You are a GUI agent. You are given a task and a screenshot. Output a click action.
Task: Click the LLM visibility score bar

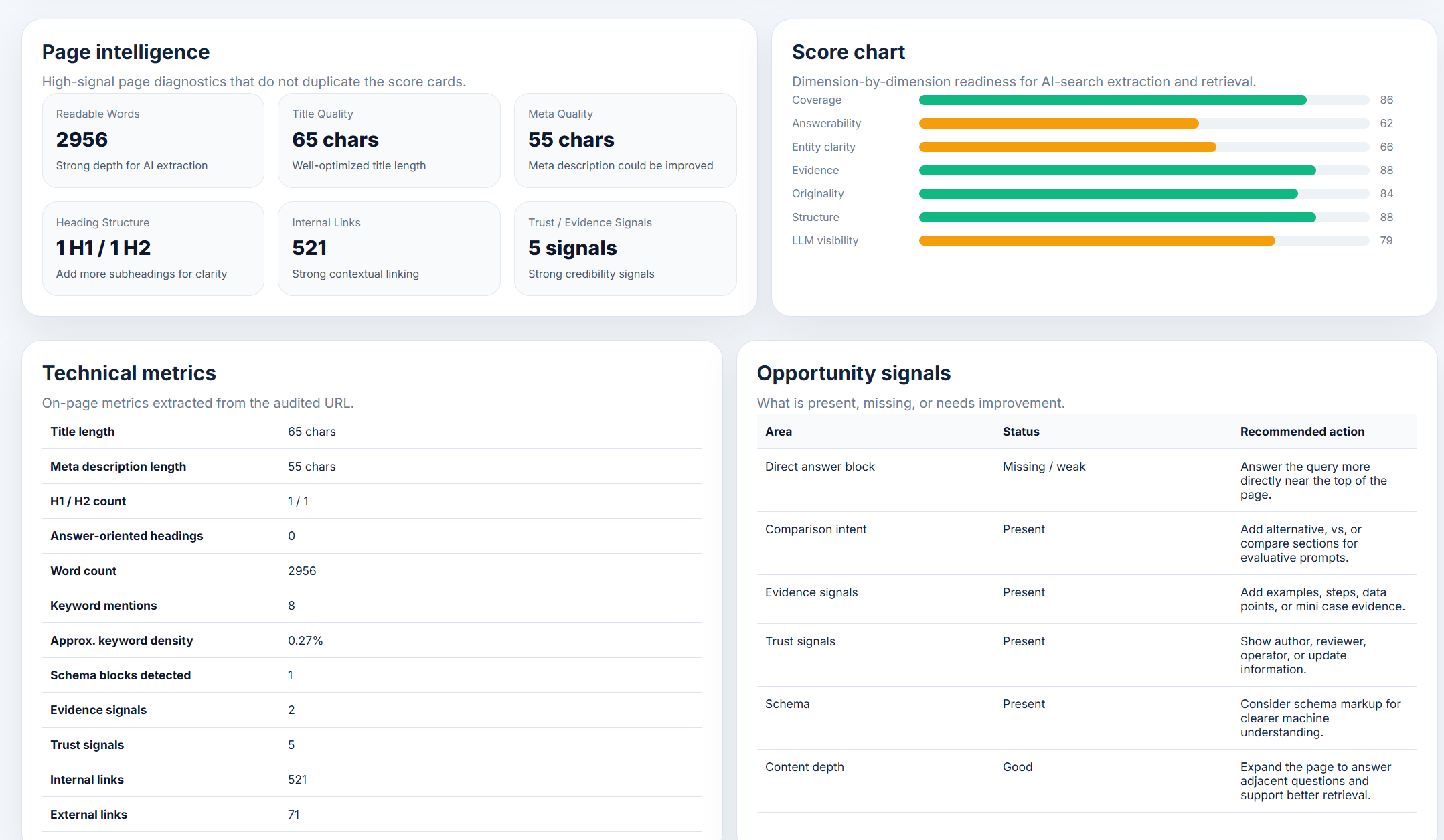point(1144,241)
